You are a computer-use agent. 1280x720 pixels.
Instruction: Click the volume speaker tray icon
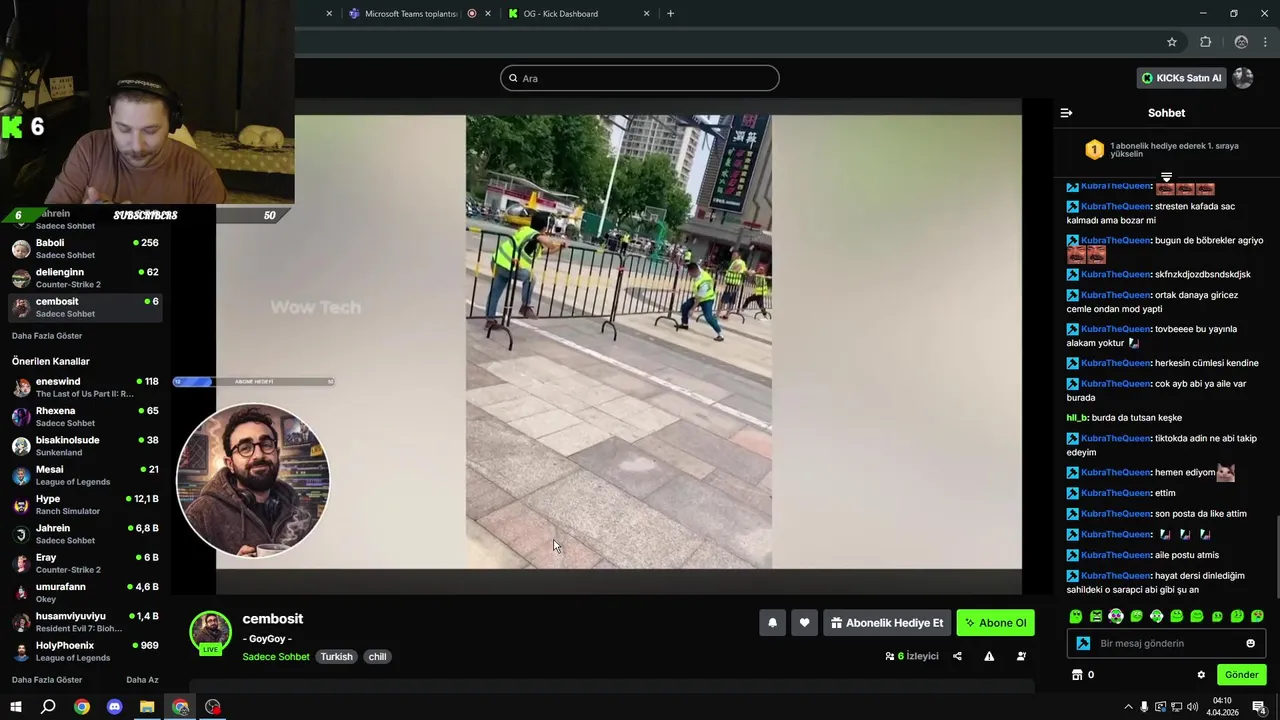pos(1191,707)
